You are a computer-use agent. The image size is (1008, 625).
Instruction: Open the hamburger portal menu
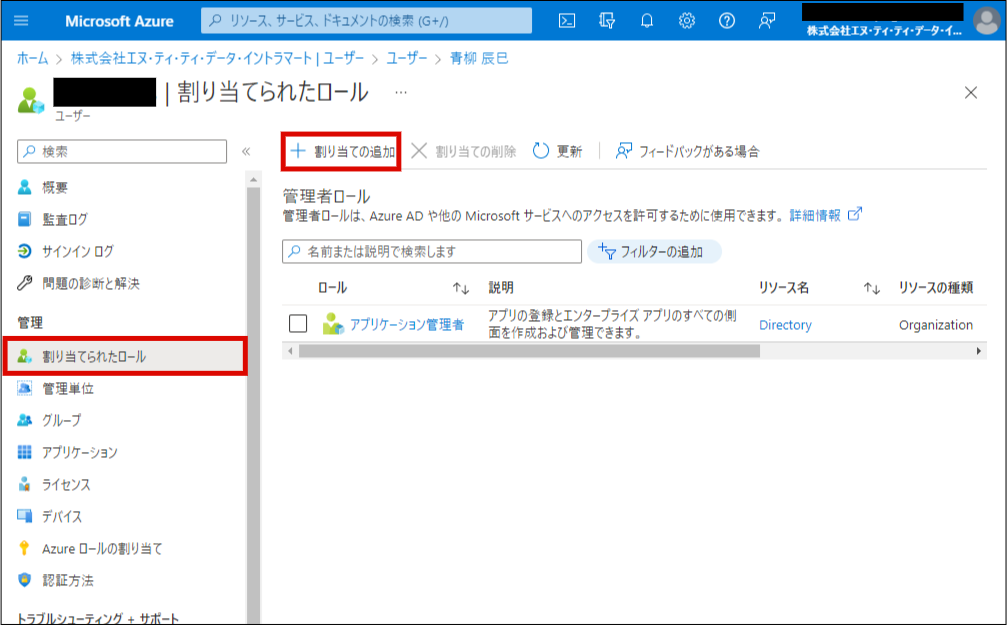click(x=22, y=21)
